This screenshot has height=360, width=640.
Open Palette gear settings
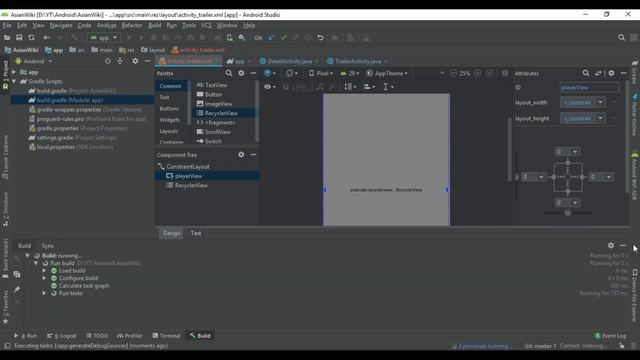click(241, 73)
